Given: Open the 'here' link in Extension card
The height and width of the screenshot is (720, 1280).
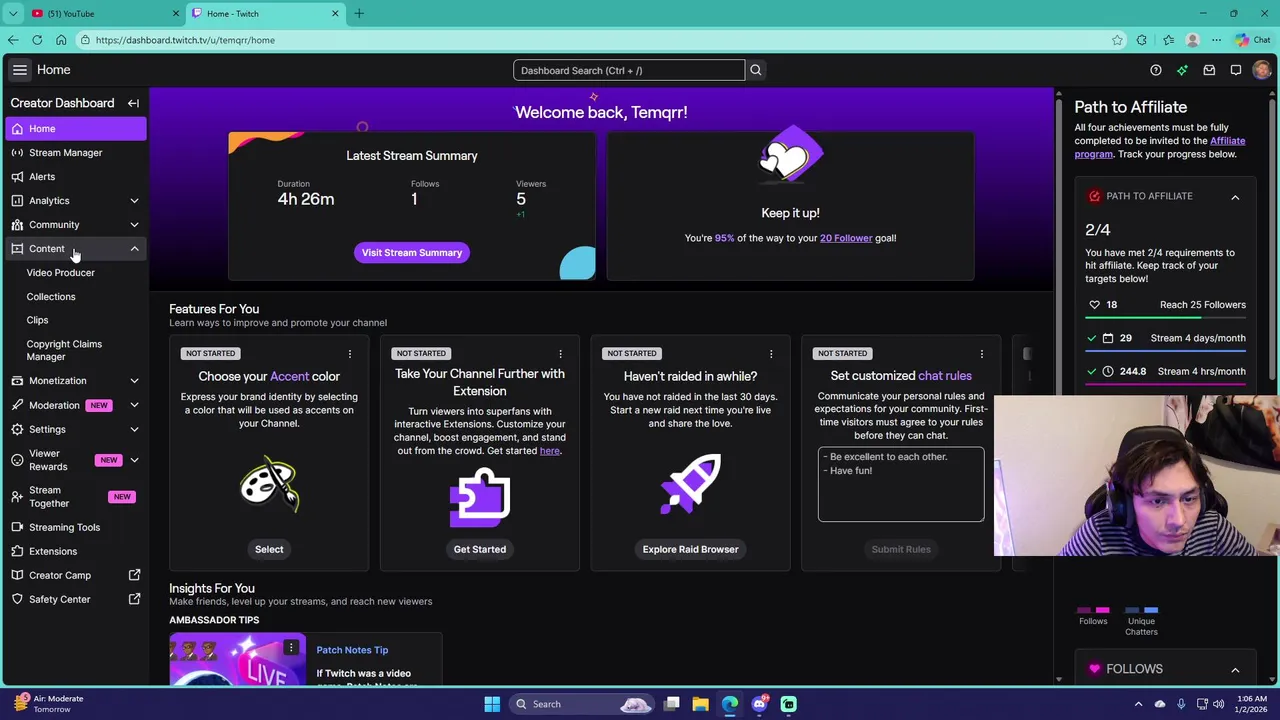Looking at the screenshot, I should [x=550, y=451].
